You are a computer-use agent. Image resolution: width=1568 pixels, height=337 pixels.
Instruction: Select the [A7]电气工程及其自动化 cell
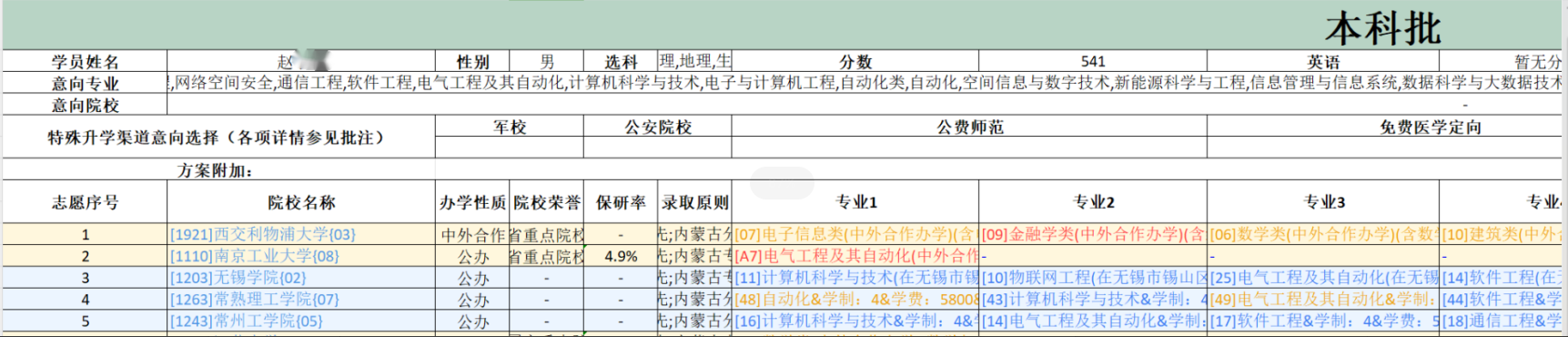[x=855, y=256]
